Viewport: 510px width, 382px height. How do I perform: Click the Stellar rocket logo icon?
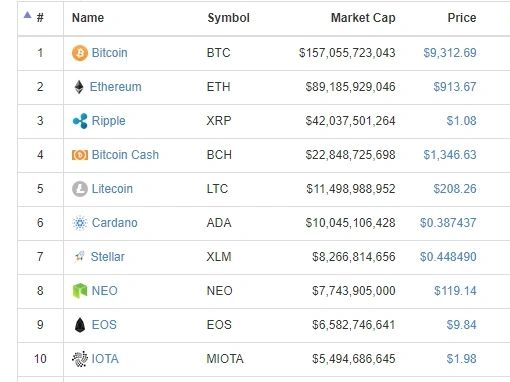pyautogui.click(x=79, y=257)
